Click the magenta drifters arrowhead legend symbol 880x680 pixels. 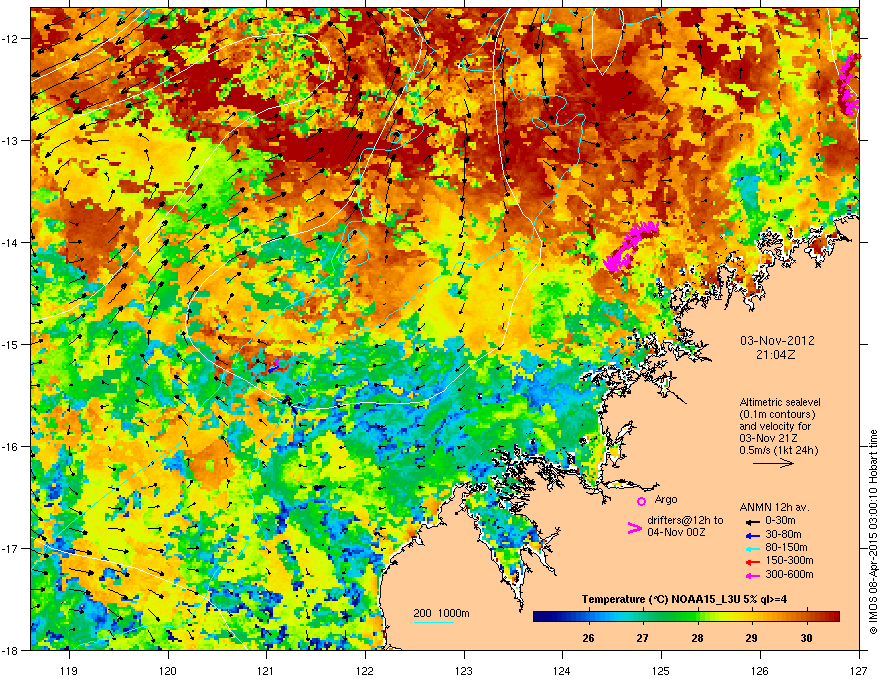click(x=634, y=528)
